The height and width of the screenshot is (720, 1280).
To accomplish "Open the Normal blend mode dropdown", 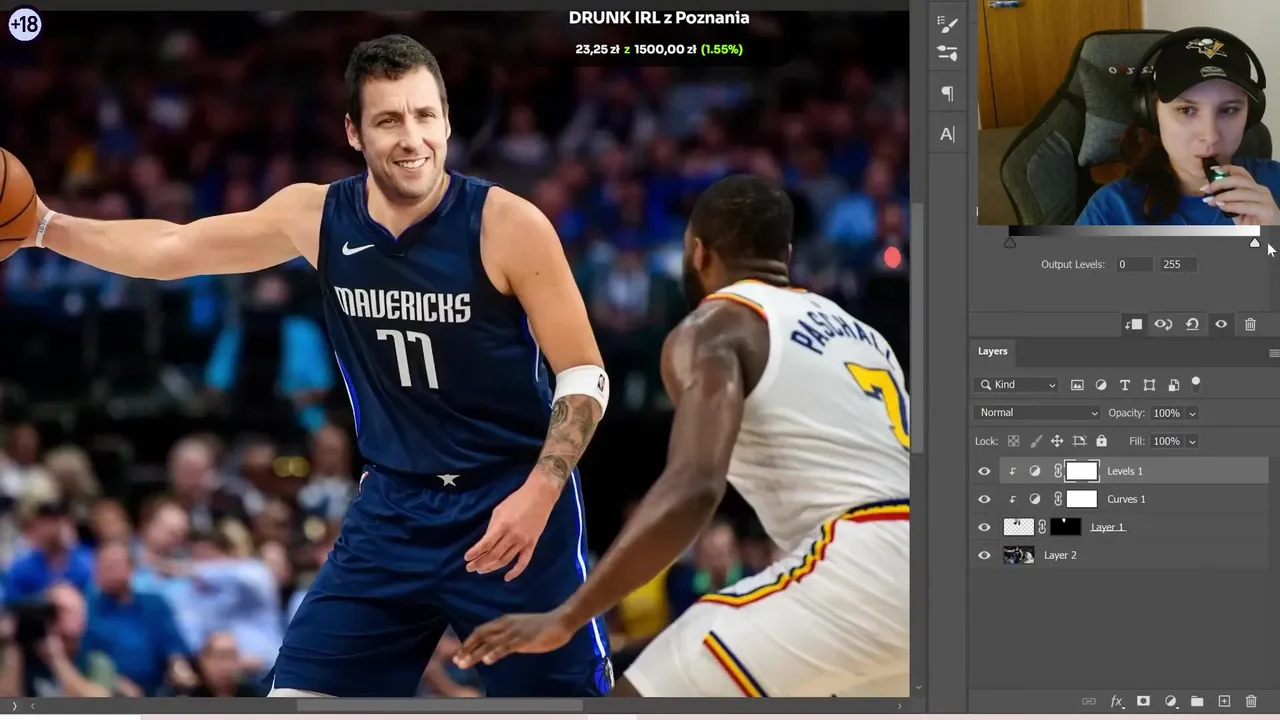I will click(1037, 413).
